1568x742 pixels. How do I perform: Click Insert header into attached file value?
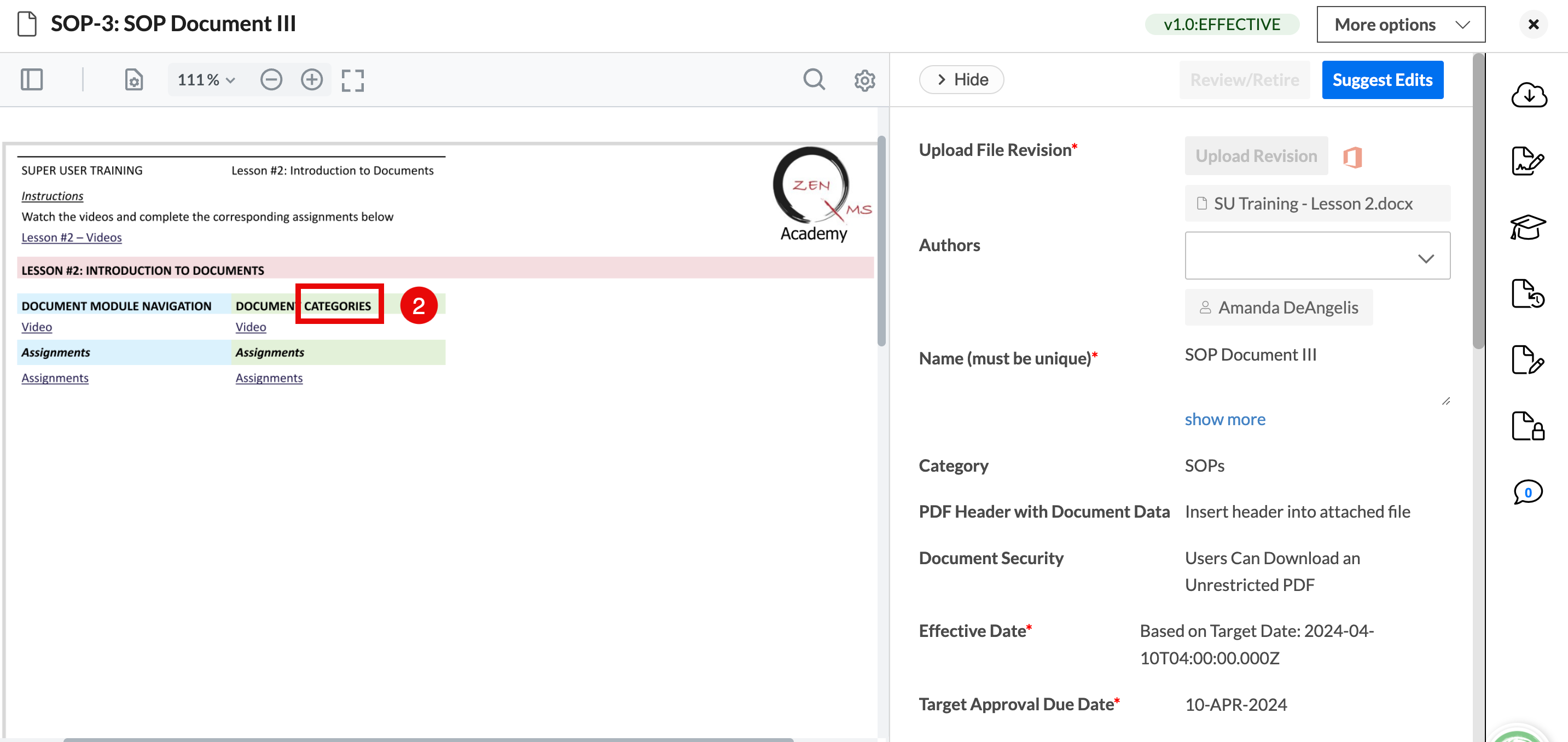coord(1297,512)
